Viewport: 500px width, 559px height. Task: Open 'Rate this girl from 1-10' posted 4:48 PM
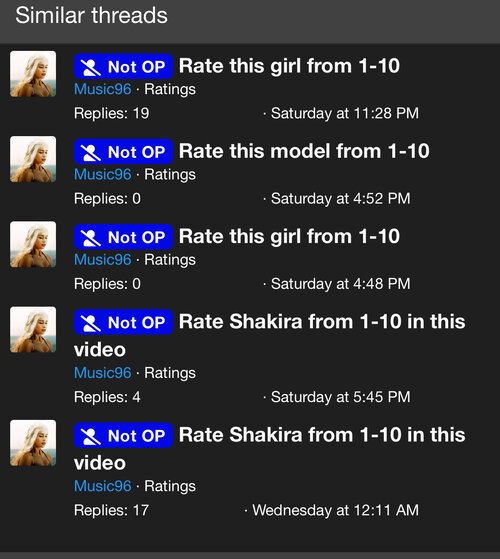pos(289,236)
